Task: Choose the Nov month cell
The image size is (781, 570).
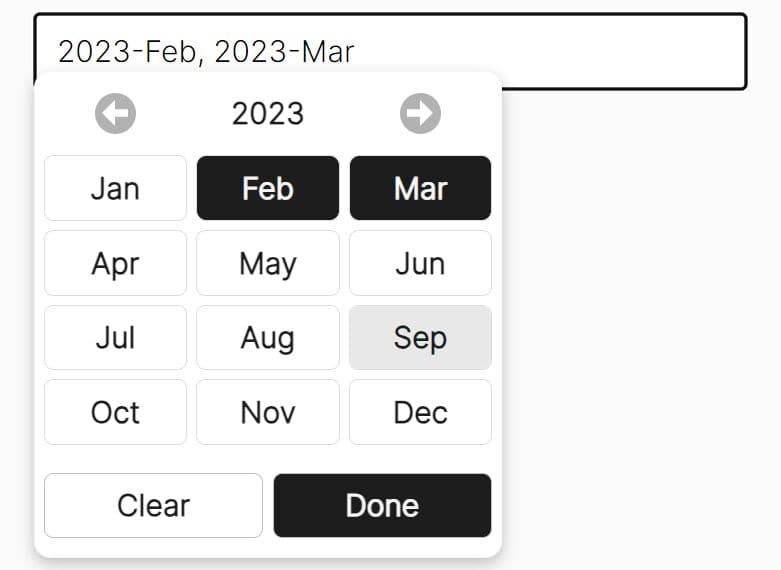Action: [x=268, y=412]
